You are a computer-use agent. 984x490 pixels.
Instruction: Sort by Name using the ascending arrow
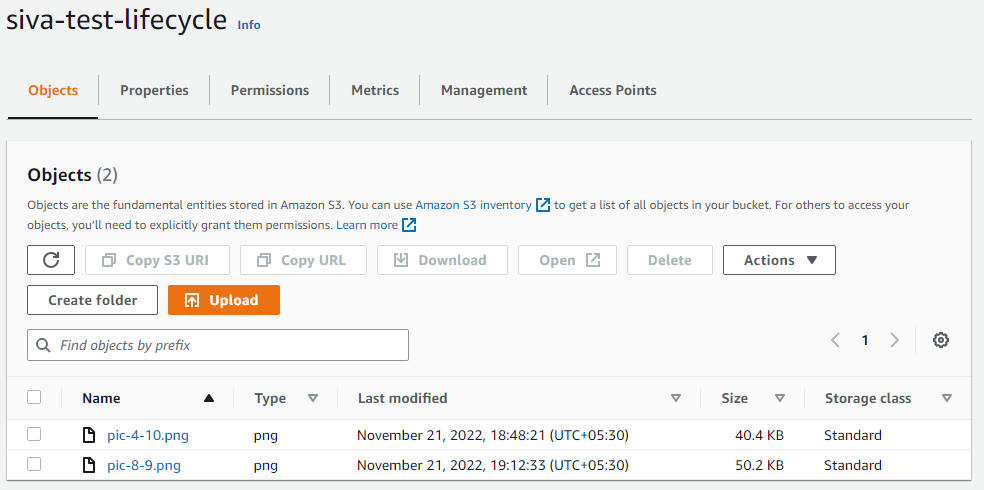[x=209, y=398]
